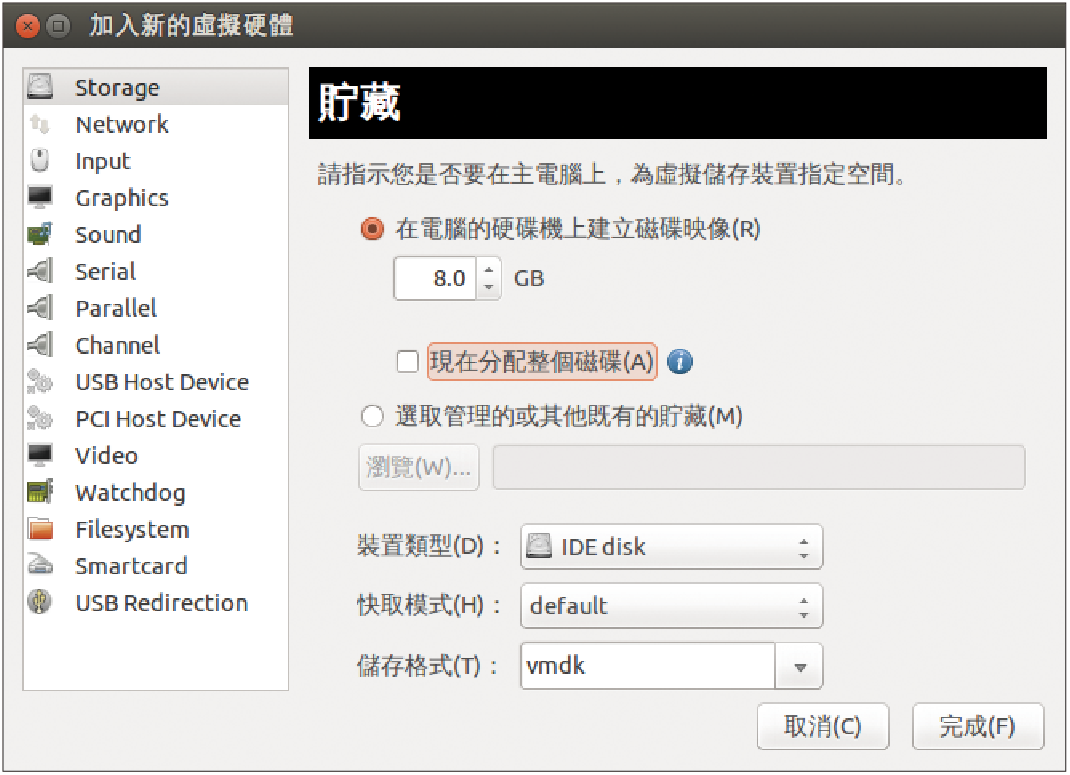
Task: Increase disk size with spinner up arrow
Action: 488,270
